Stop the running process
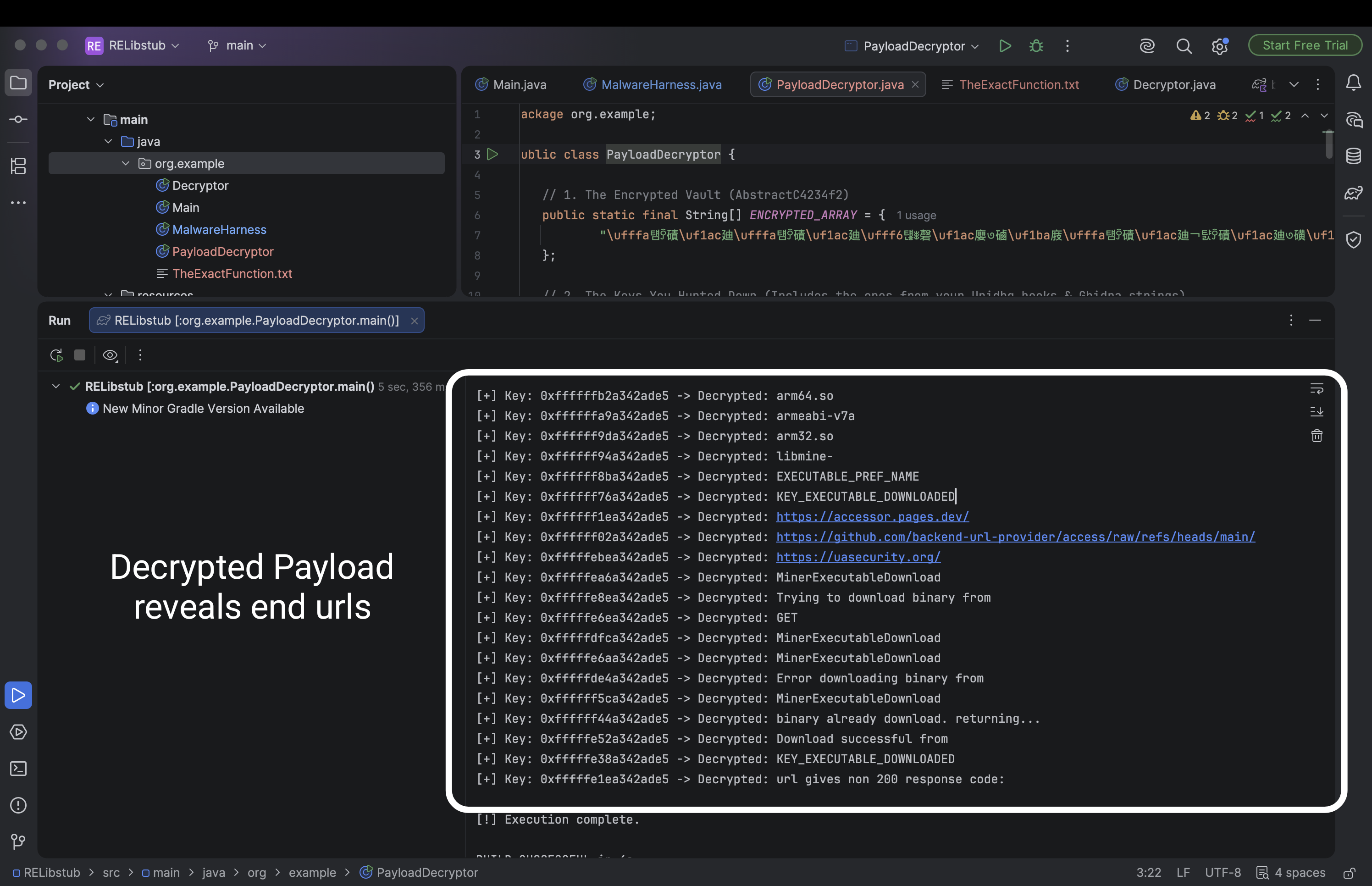 [80, 355]
